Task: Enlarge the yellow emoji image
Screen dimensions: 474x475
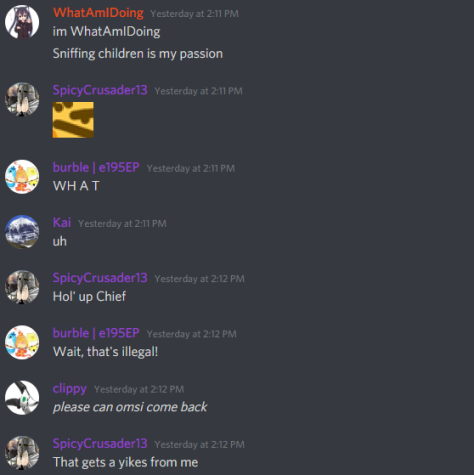Action: pos(73,120)
